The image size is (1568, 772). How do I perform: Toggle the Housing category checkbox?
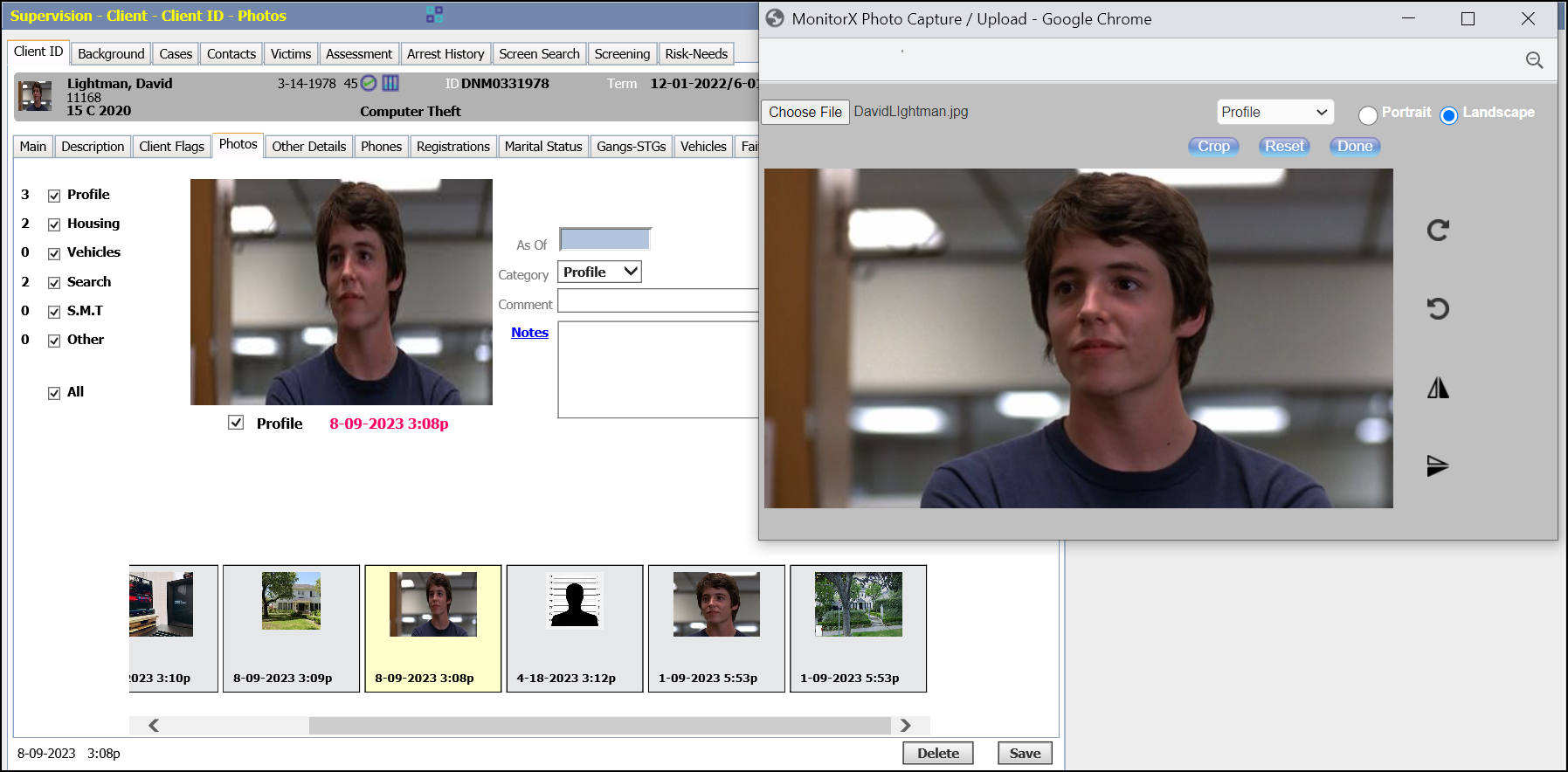54,224
